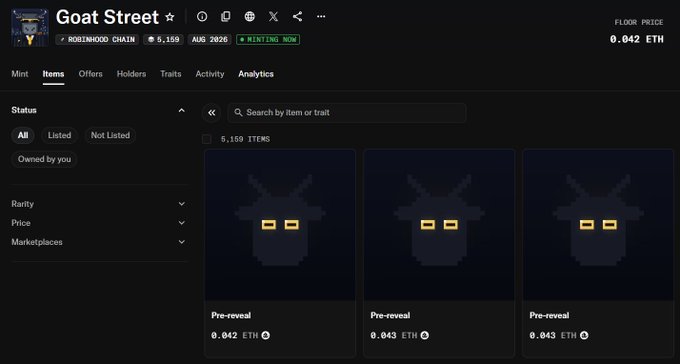Screen dimensions: 680x364
Task: Switch to the Analytics tab
Action: [x=256, y=74]
